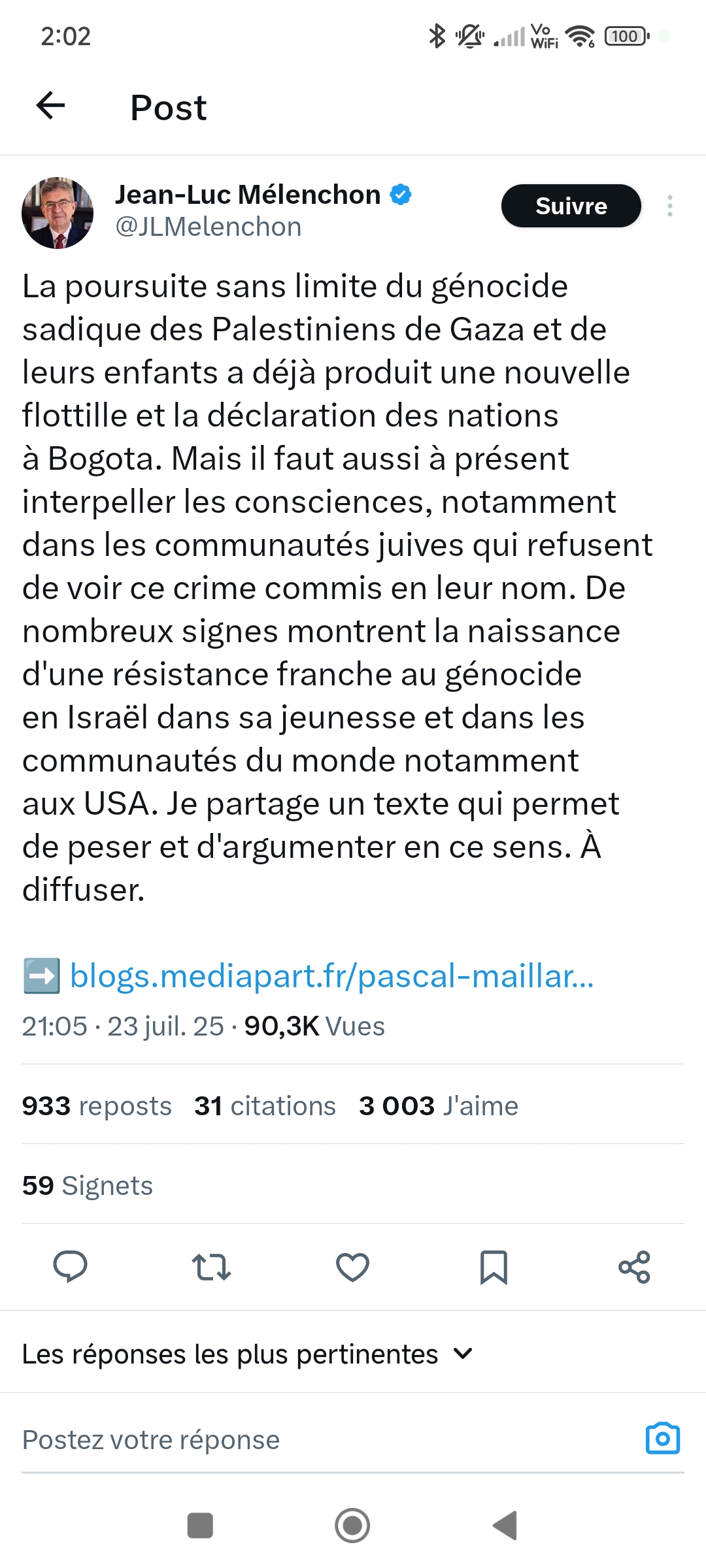Tap the reply speech bubble icon

pyautogui.click(x=70, y=1267)
